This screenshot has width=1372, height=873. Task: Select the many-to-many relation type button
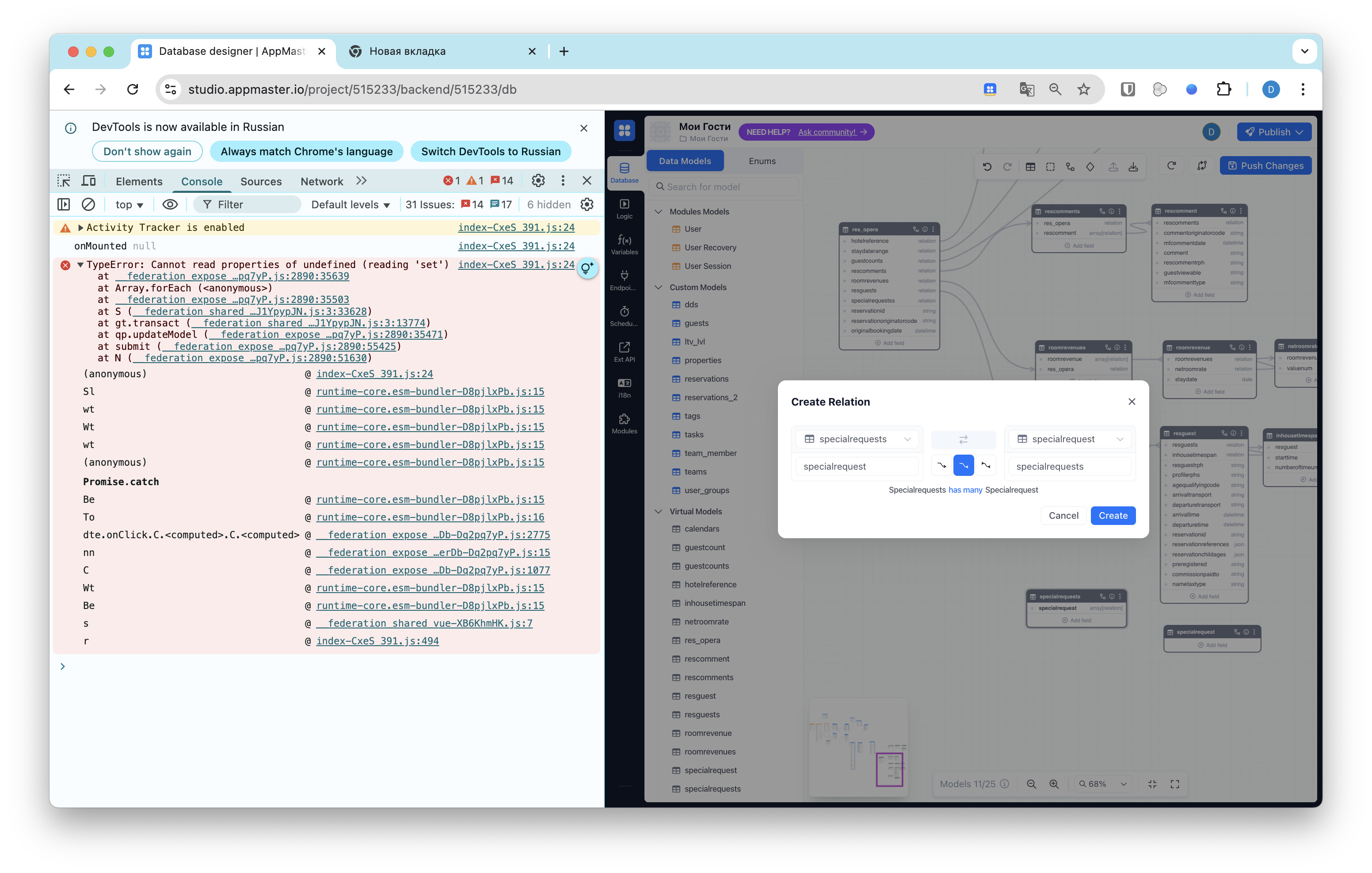click(x=986, y=466)
